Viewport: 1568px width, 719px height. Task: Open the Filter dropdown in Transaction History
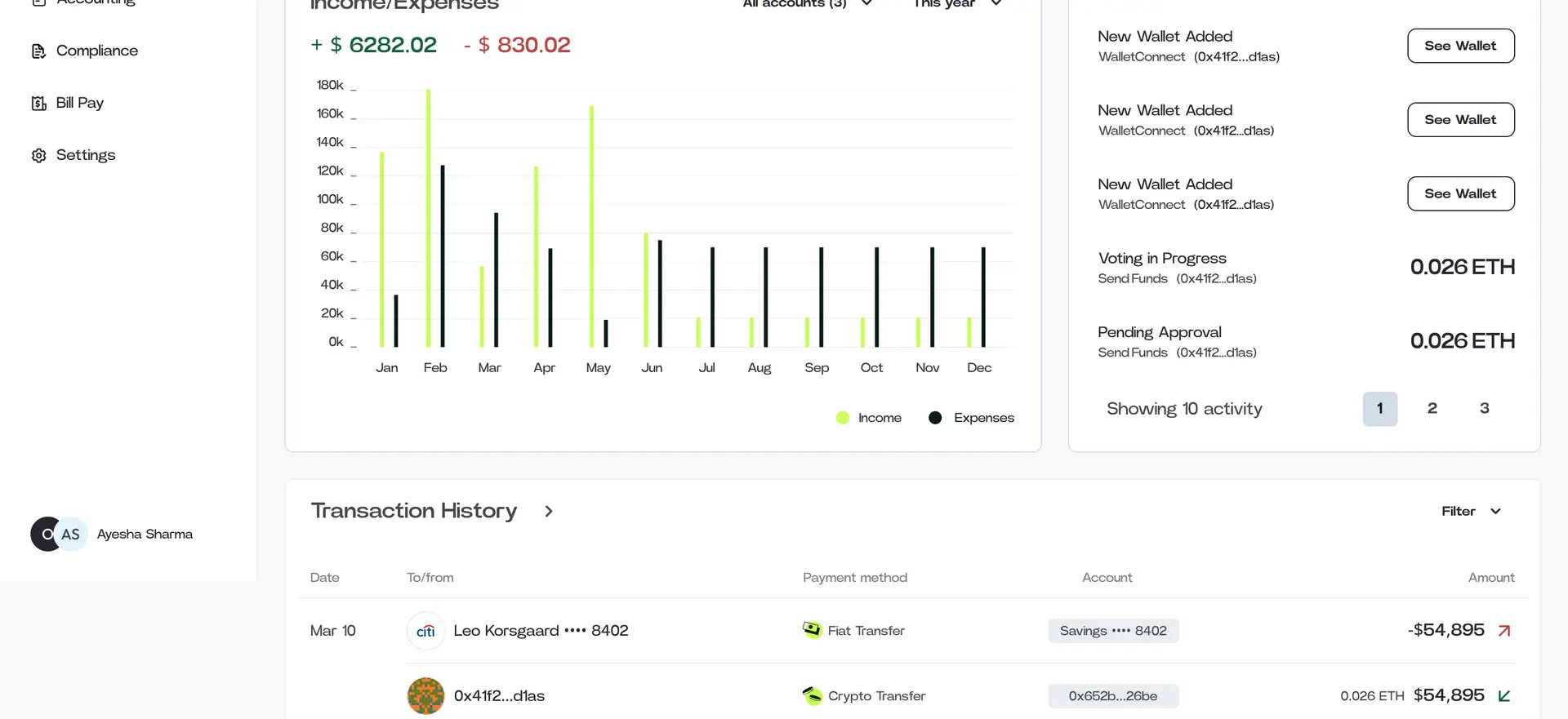1471,512
